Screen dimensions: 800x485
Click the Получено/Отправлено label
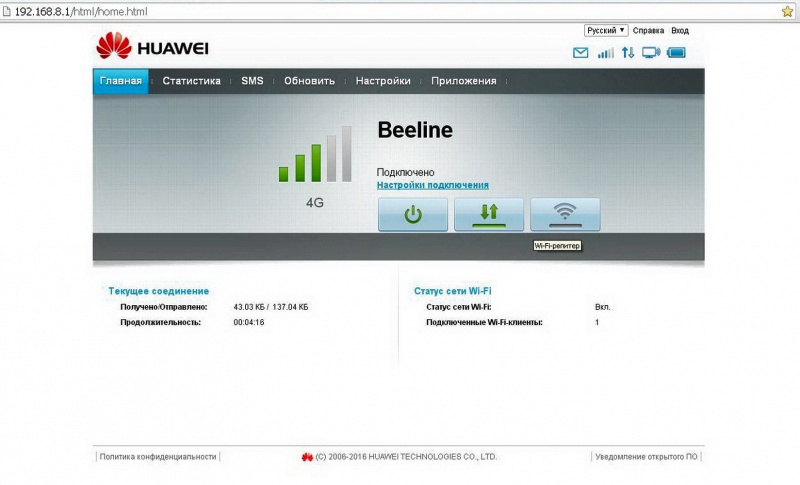point(164,307)
